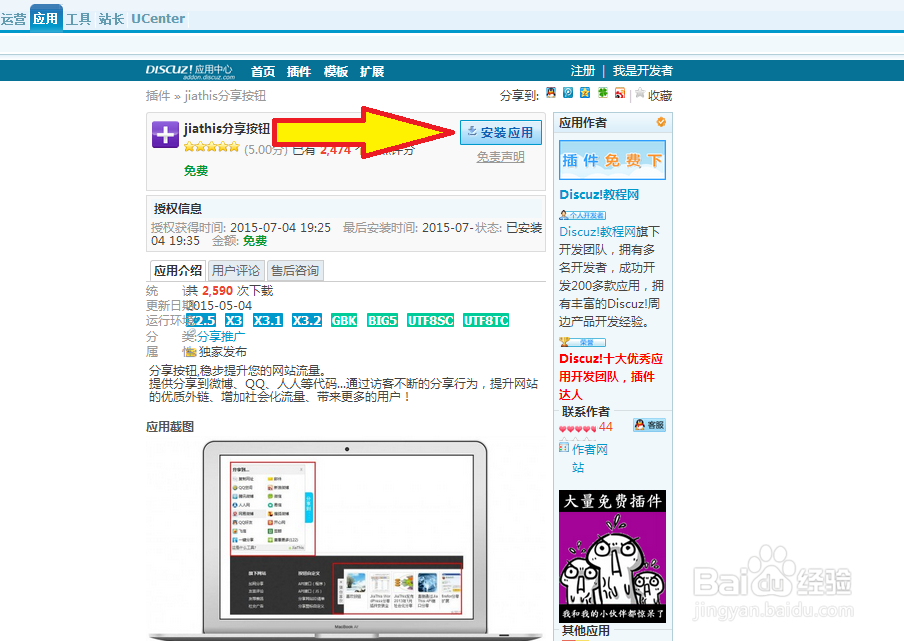Click the UTF8TC encoding tag

[486, 320]
